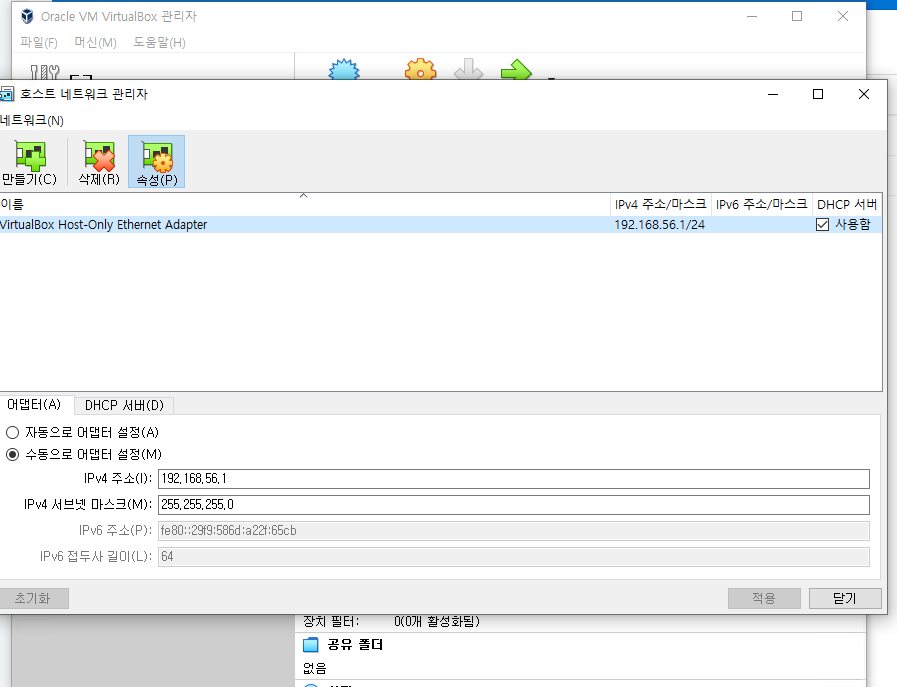The height and width of the screenshot is (687, 897).
Task: Click the 공유 폴더 section header text
Action: coord(355,645)
